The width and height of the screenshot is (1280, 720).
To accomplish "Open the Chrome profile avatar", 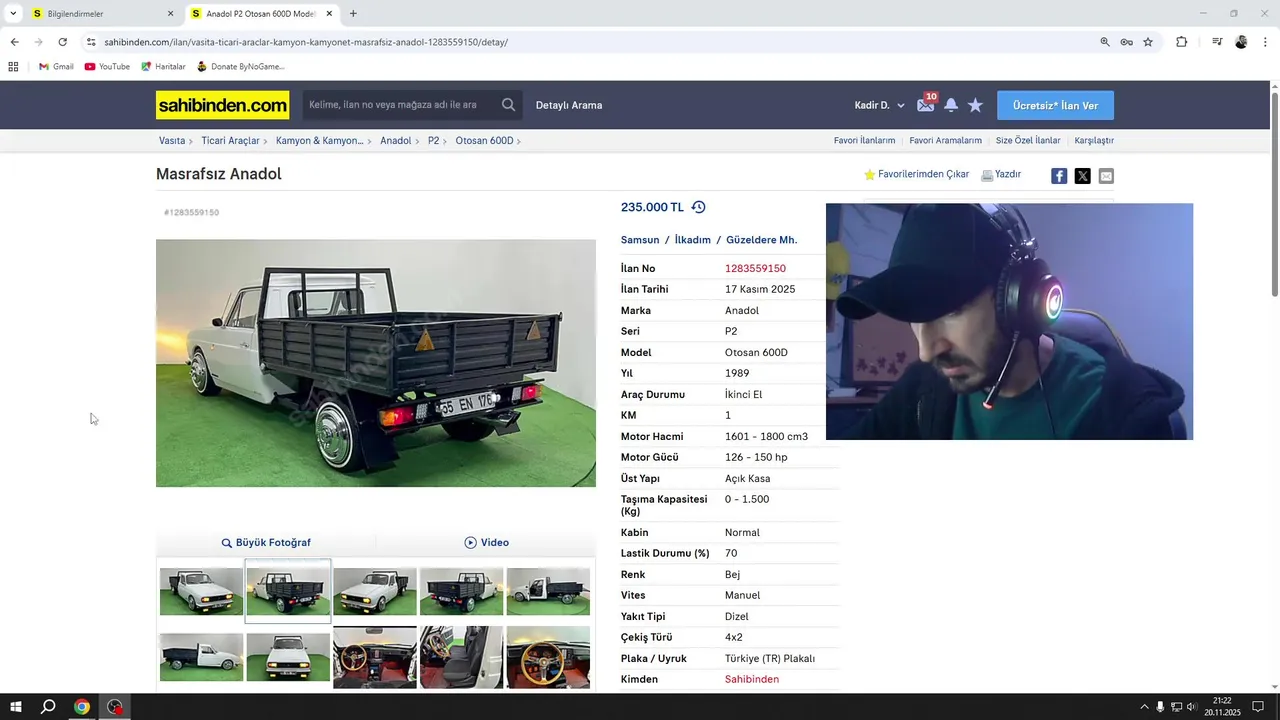I will click(x=1241, y=42).
